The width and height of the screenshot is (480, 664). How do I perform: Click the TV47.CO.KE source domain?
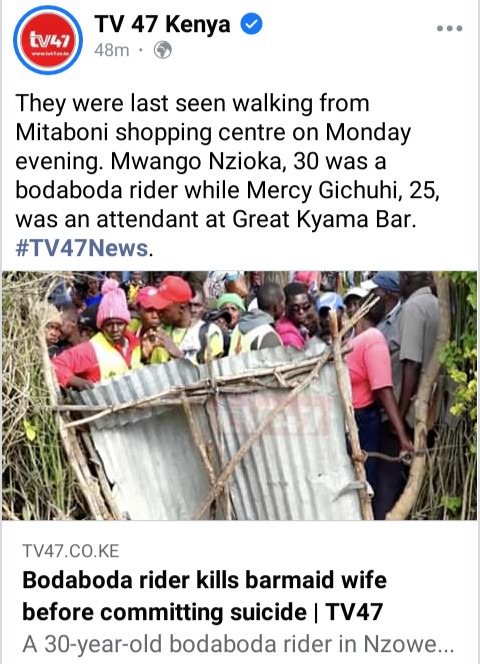[71, 551]
